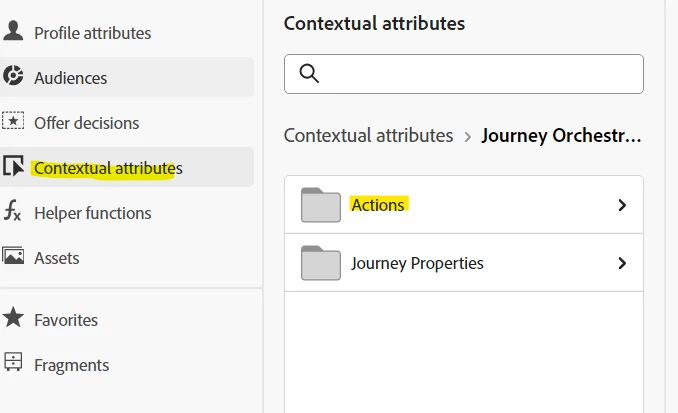Screen dimensions: 678x413
Task: Click the Helper functions fx icon
Action: [13, 212]
